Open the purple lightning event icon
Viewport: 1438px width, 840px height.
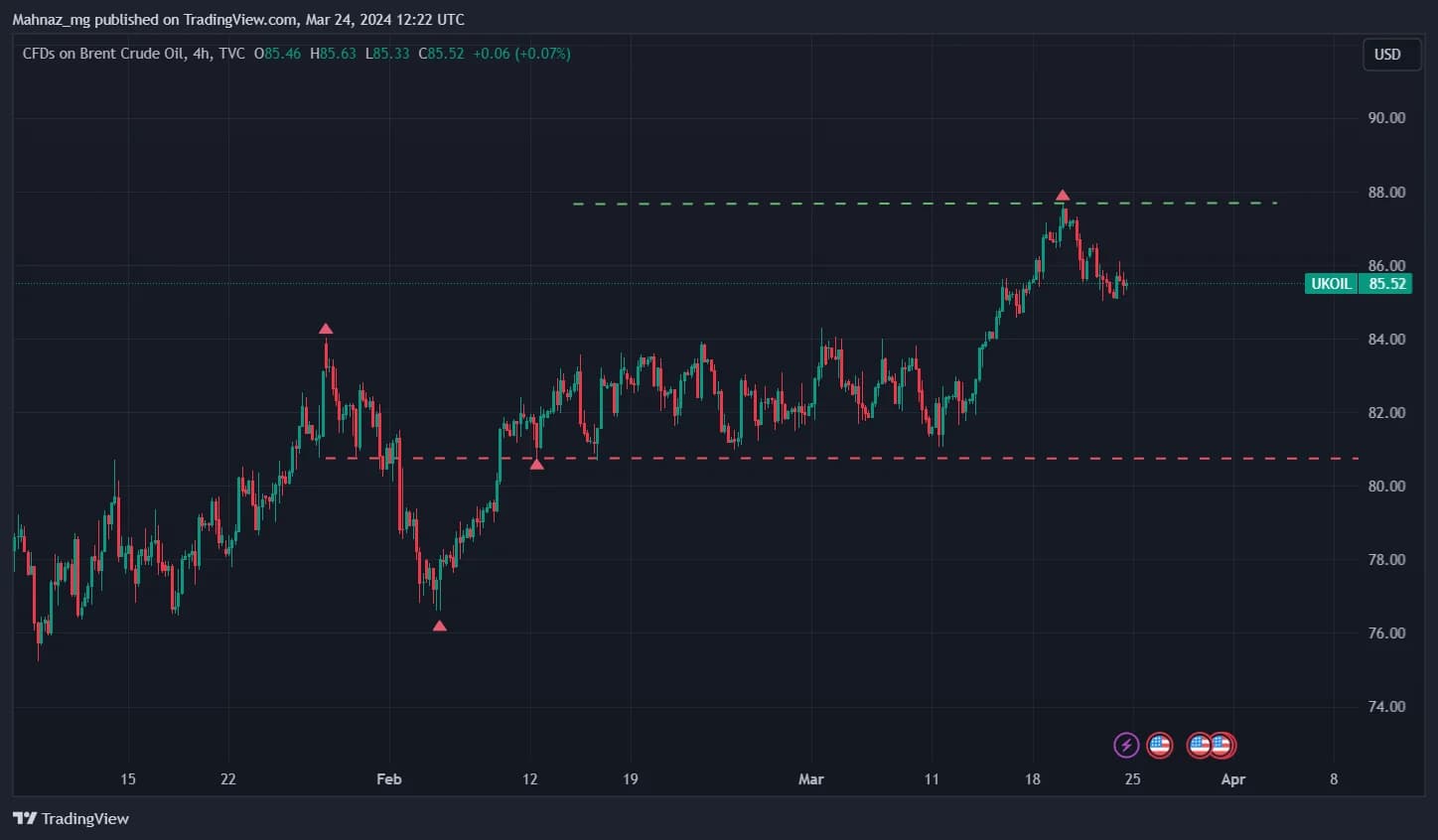pos(1125,745)
